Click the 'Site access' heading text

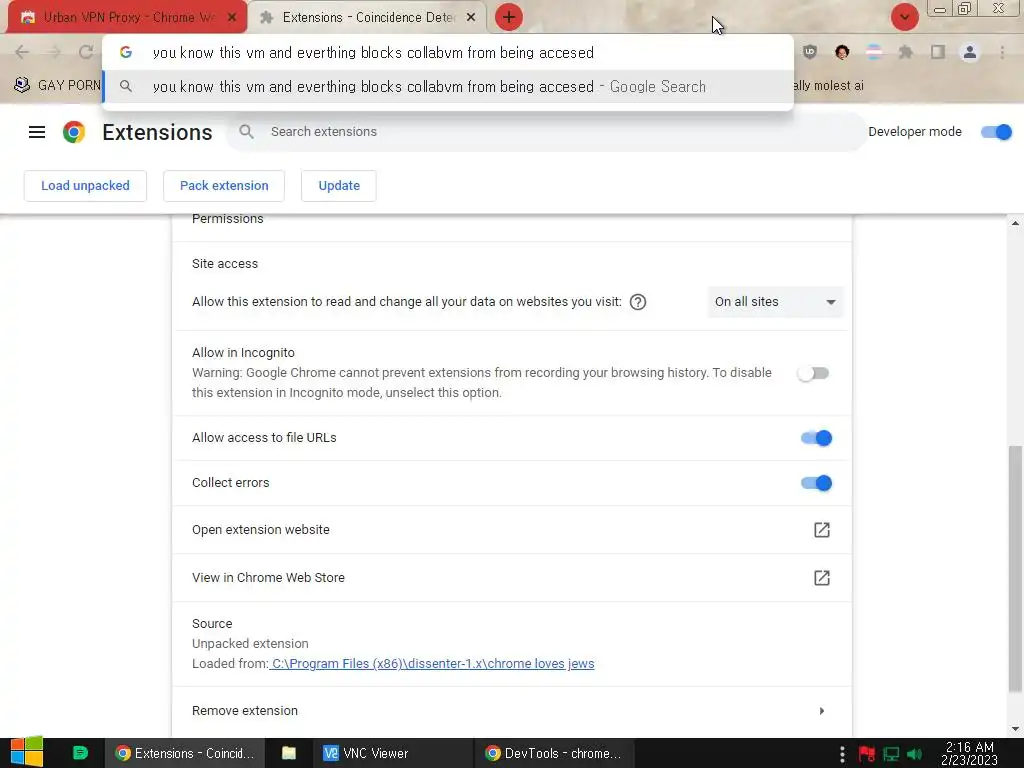pos(225,264)
